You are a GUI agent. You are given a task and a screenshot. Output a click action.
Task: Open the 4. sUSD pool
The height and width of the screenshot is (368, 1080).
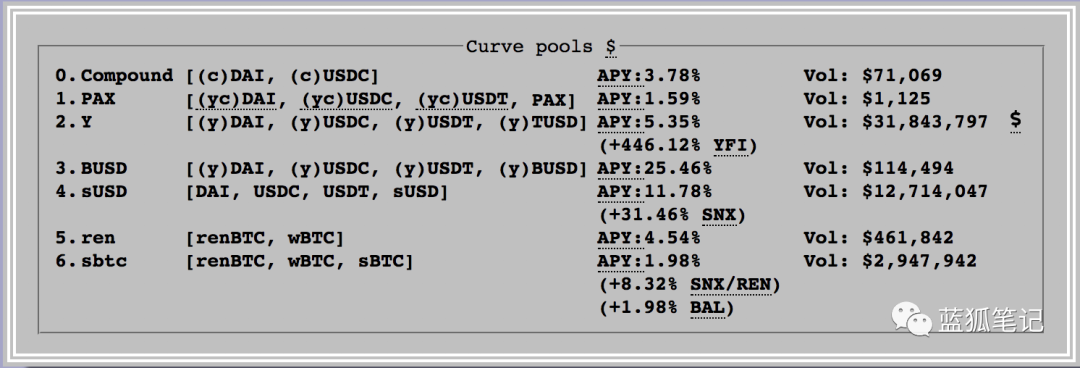91,192
